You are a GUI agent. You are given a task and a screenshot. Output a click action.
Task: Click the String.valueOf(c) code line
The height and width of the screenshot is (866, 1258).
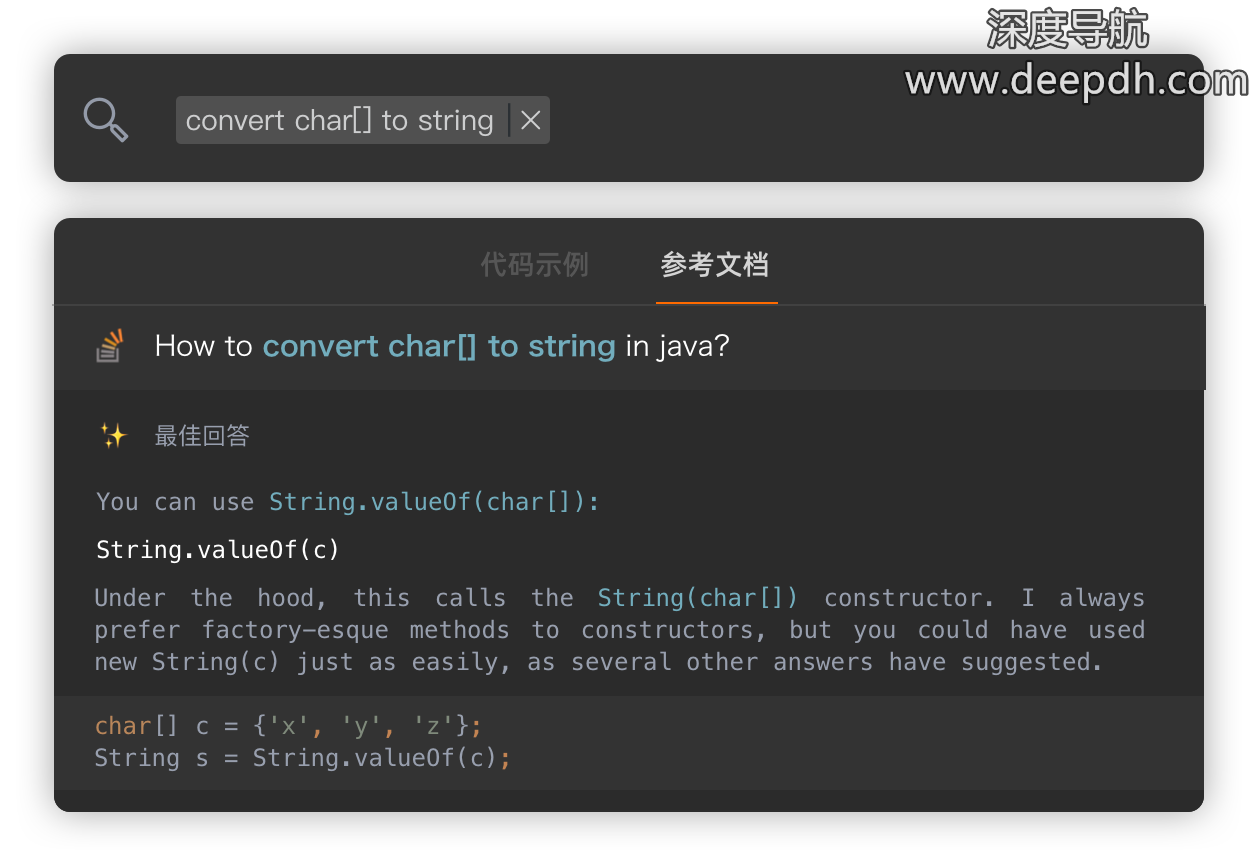click(218, 550)
